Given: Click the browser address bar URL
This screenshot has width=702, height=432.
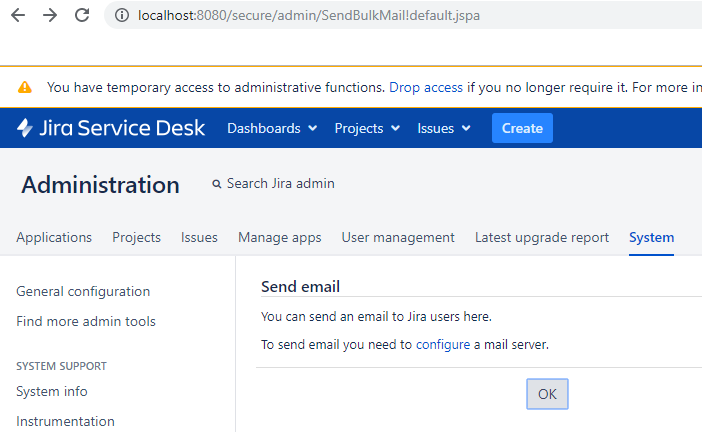Looking at the screenshot, I should (308, 15).
